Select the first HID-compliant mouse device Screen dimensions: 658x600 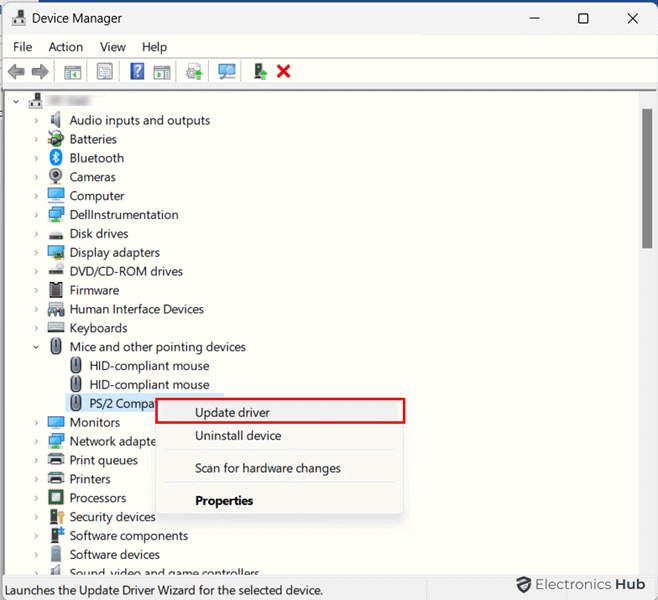(x=149, y=366)
